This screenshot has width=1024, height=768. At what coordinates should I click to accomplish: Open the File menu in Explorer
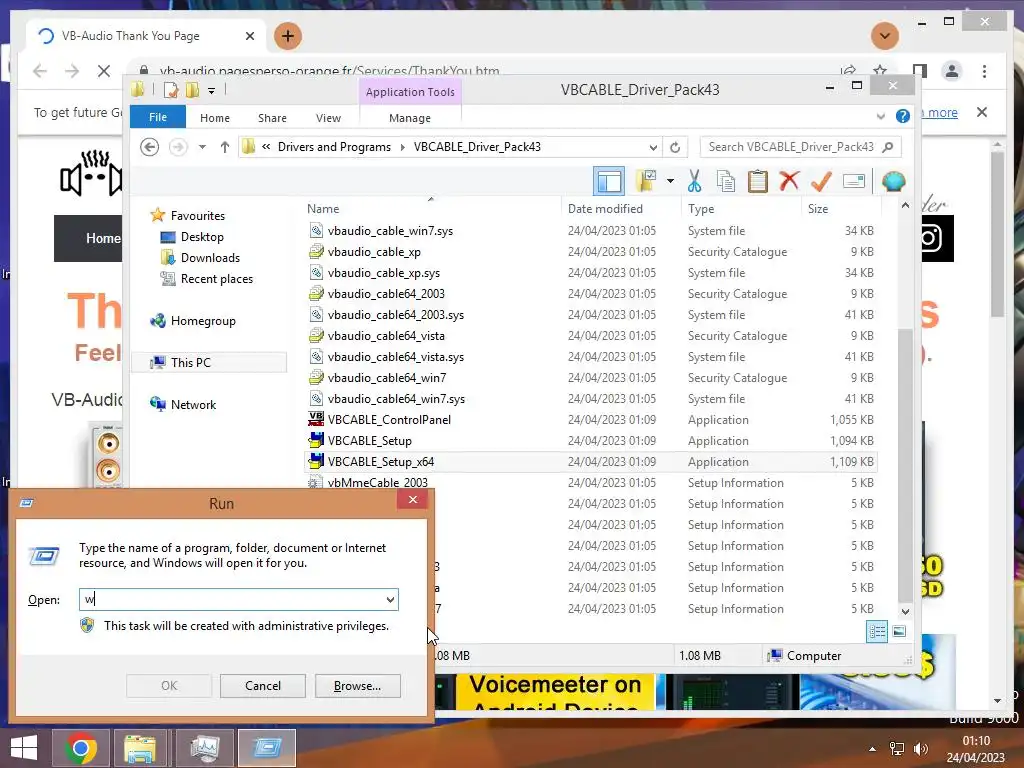157,117
